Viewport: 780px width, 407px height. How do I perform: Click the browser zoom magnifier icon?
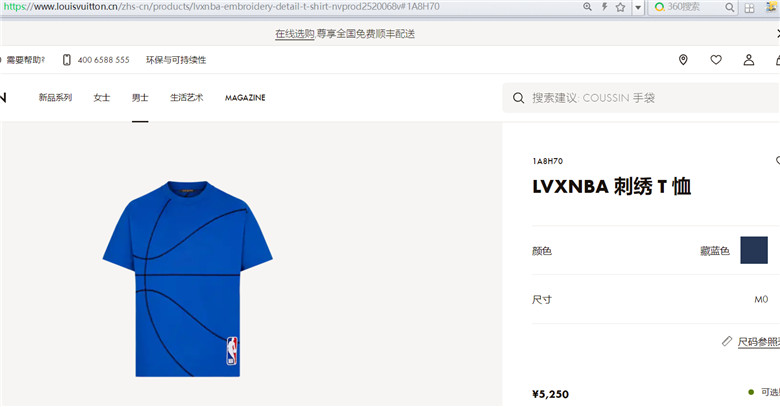pos(587,7)
